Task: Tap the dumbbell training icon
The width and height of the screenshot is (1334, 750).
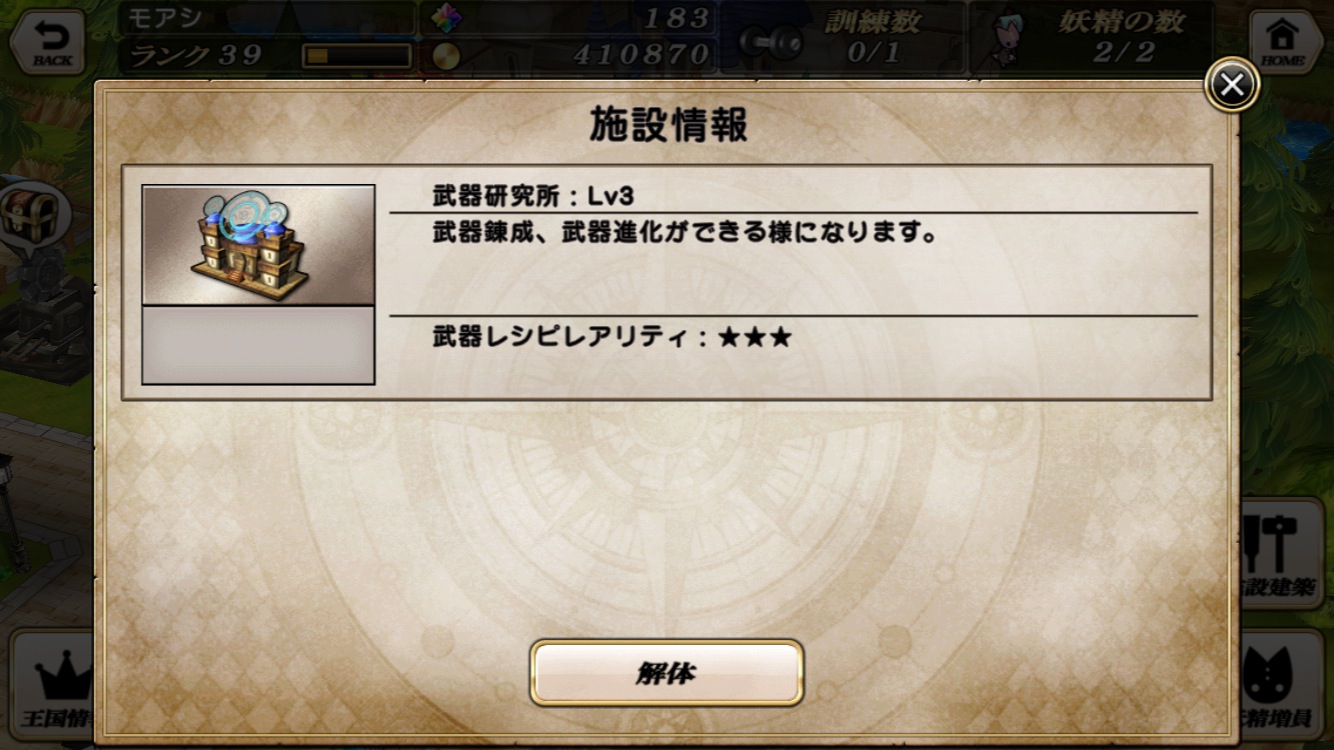Action: pyautogui.click(x=771, y=42)
